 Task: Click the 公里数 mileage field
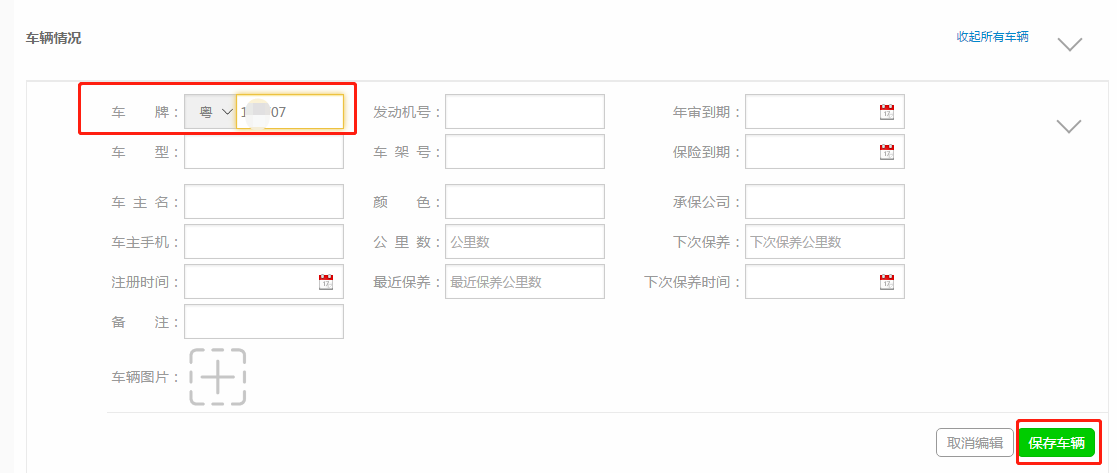(x=525, y=242)
